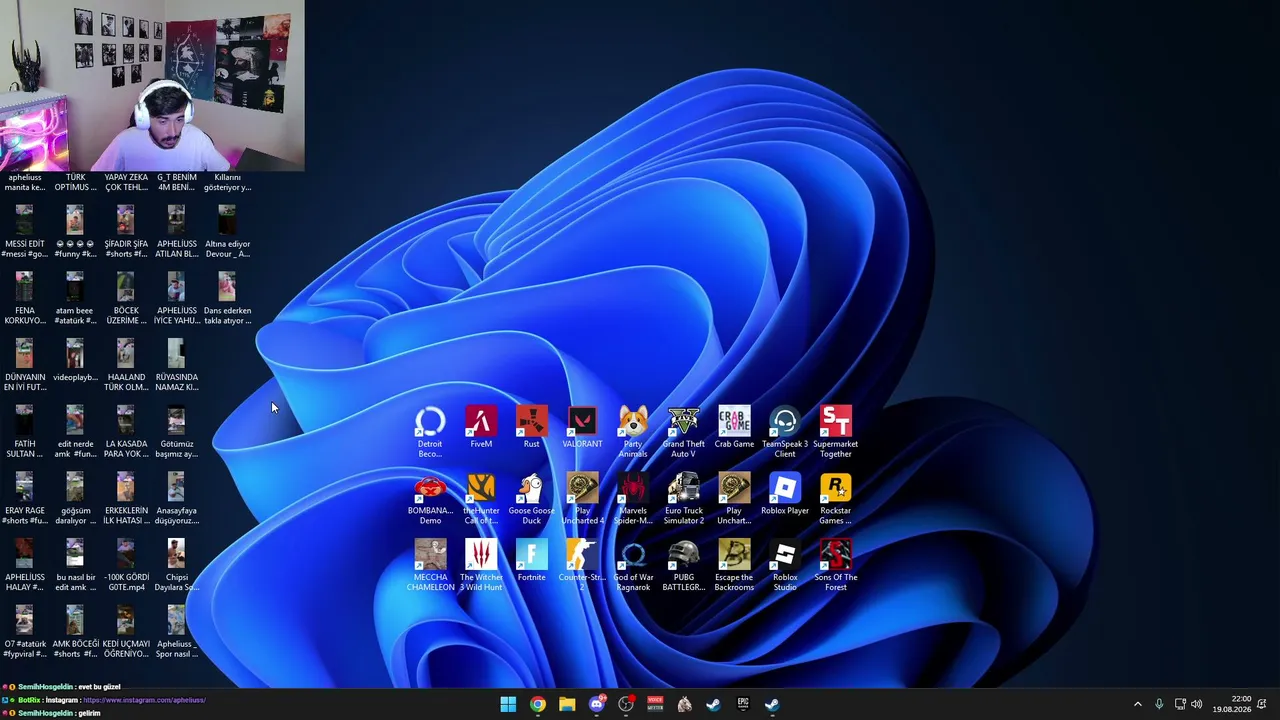Screen dimensions: 1280x720
Task: Select the Rust game icon
Action: [x=531, y=427]
